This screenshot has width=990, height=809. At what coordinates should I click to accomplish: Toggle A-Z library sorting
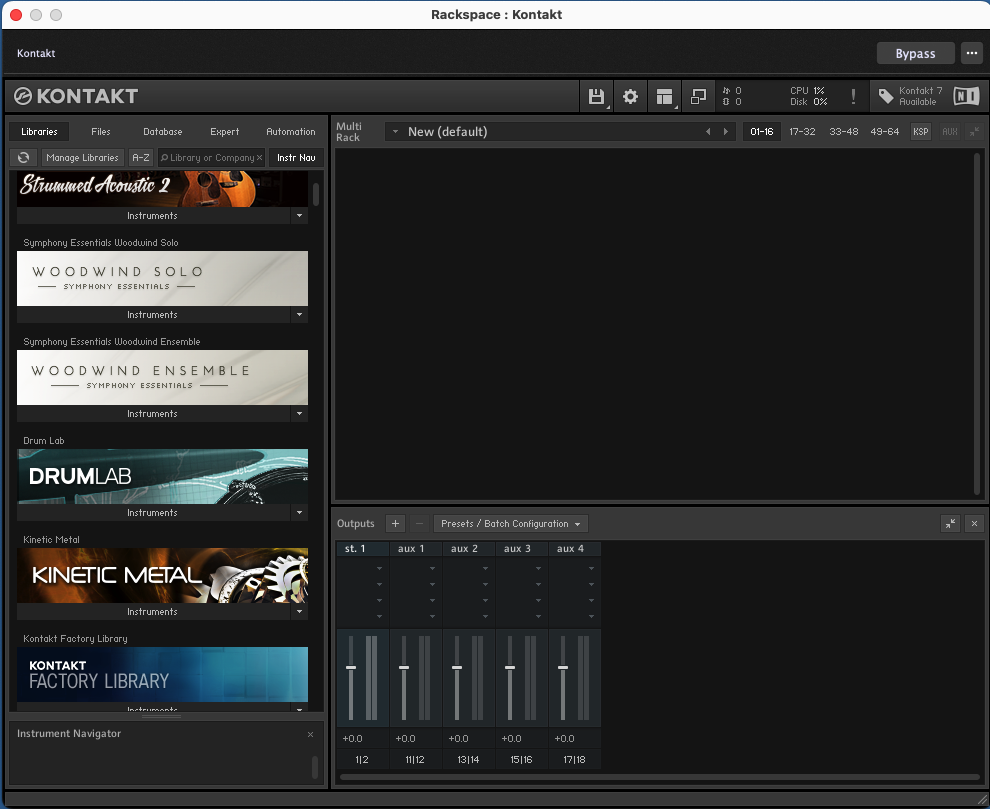tap(141, 157)
